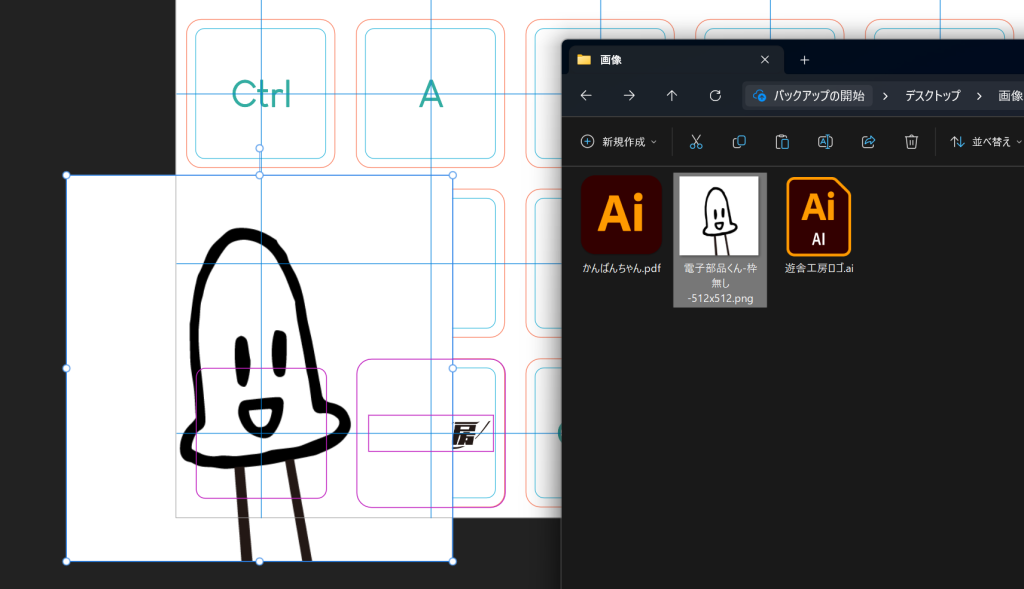Rename the selected file via toolbar icon
1024x589 pixels.
pos(825,142)
